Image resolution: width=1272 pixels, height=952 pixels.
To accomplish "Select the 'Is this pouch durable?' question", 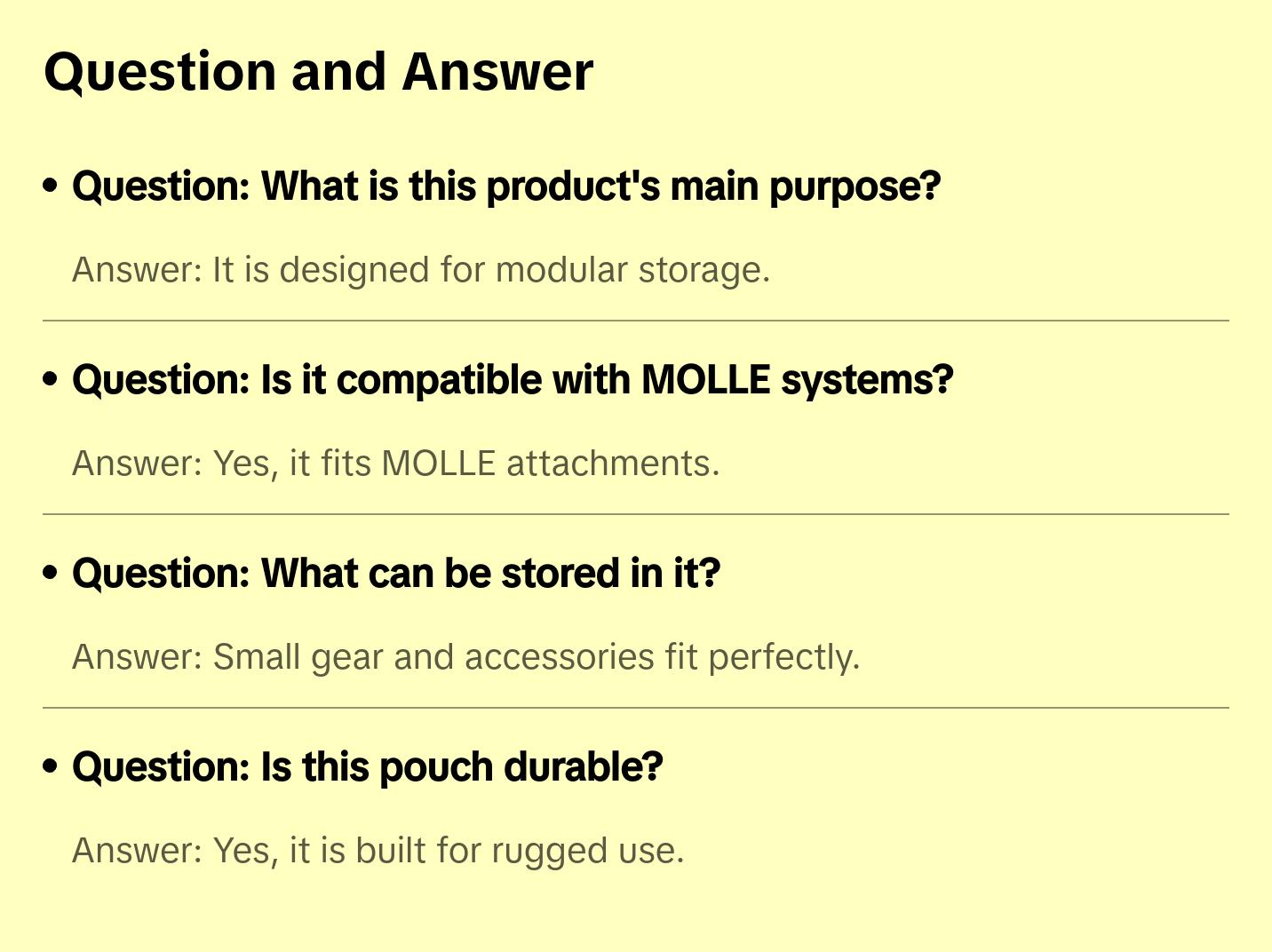I will [367, 767].
